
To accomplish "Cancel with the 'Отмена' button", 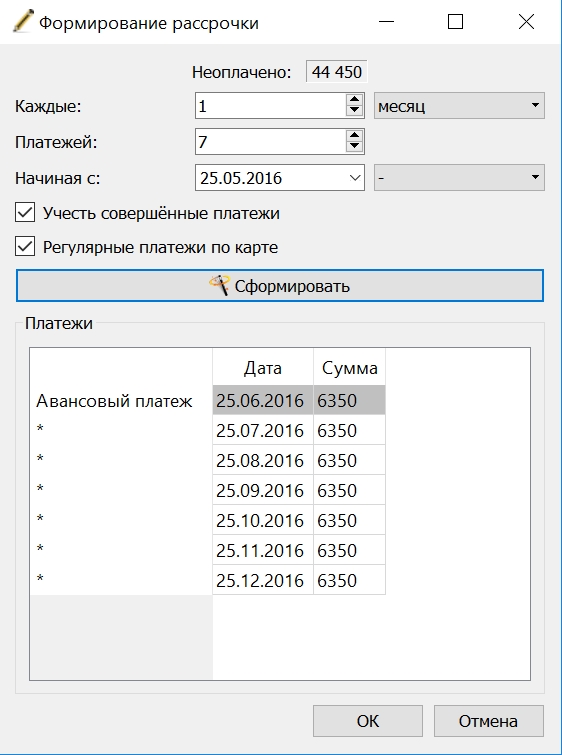I will (x=489, y=721).
